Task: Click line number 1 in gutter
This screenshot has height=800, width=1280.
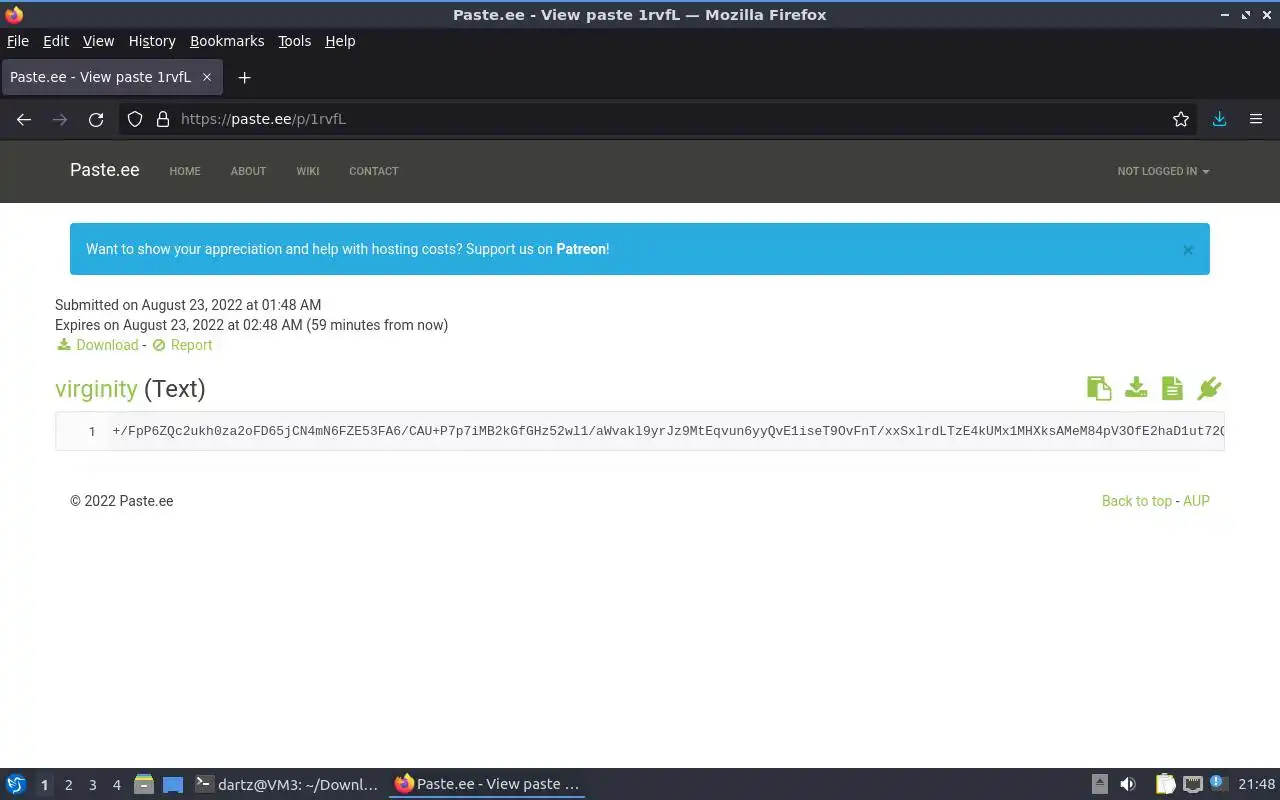Action: click(x=92, y=432)
